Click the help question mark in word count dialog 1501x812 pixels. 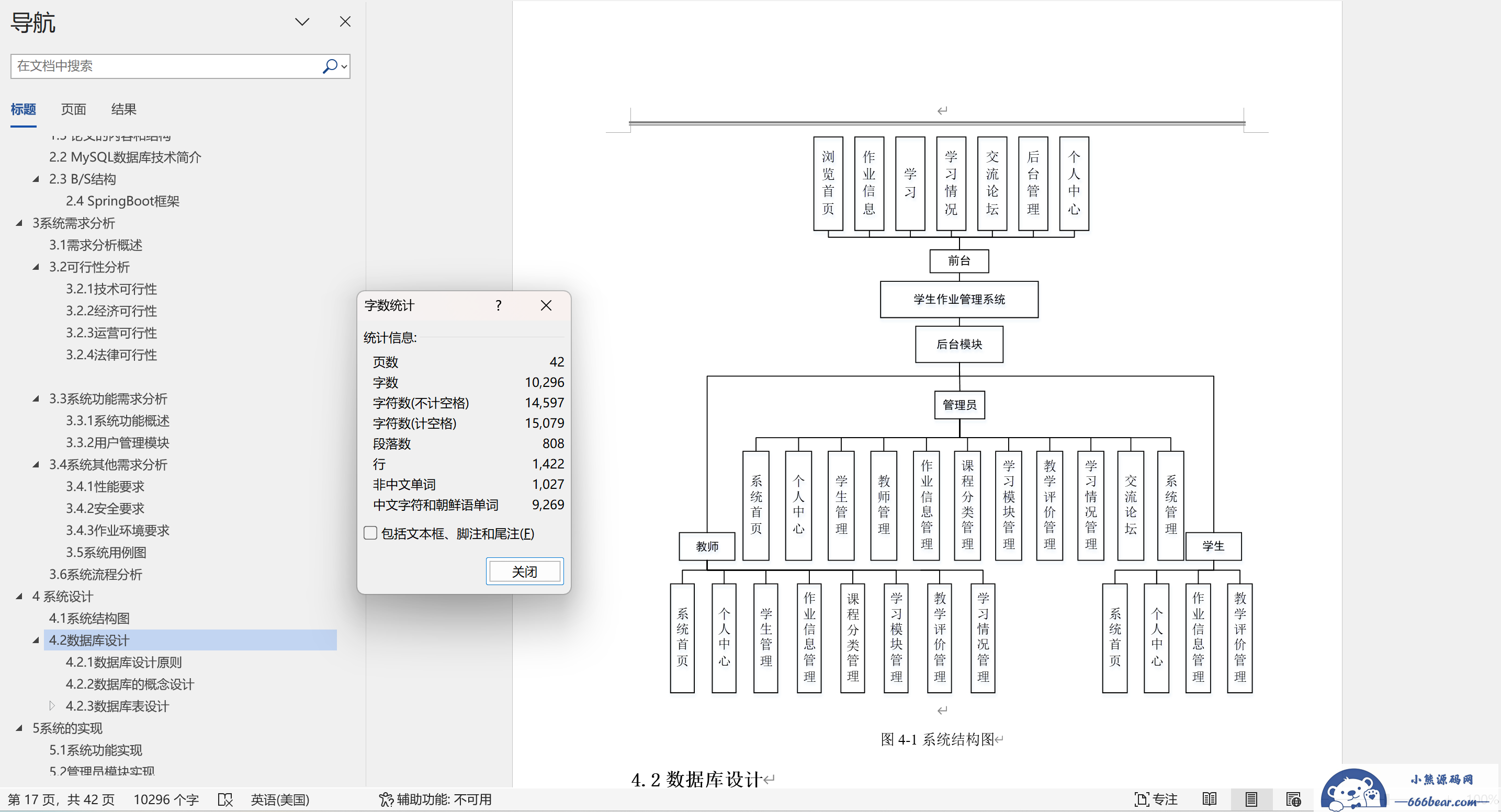(498, 305)
